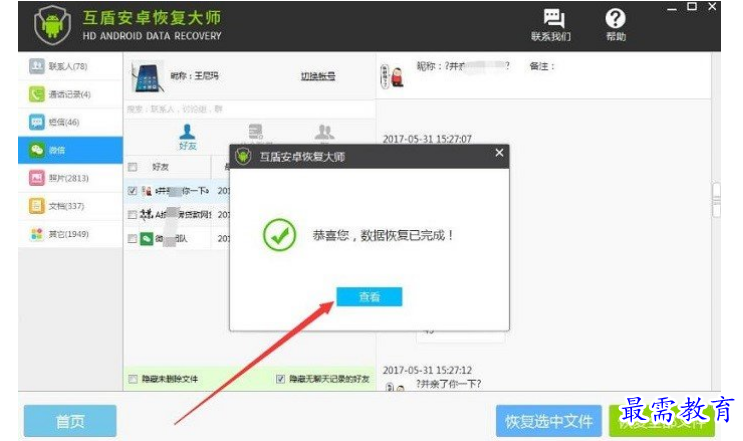Image resolution: width=743 pixels, height=441 pixels.
Task: Close the main application window
Action: 712,7
